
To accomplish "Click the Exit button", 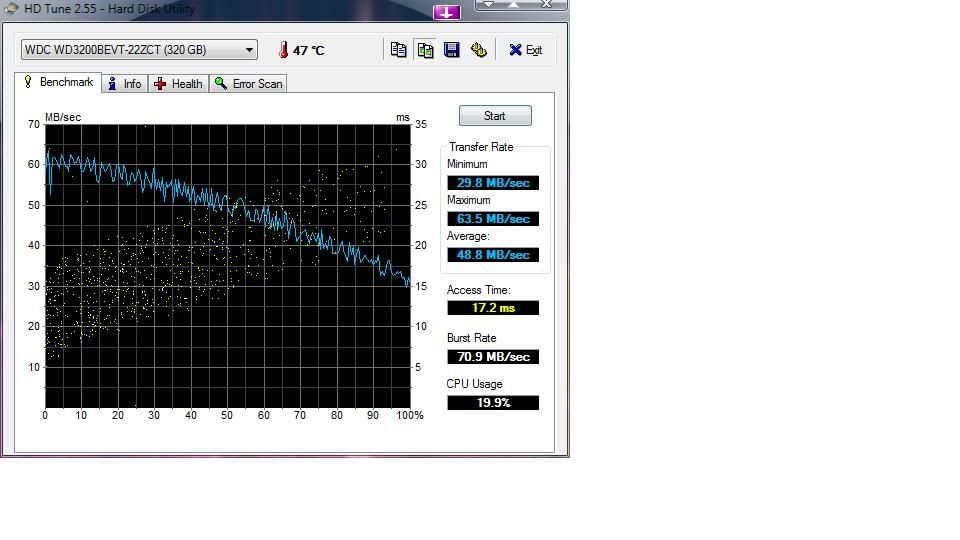I will (525, 50).
